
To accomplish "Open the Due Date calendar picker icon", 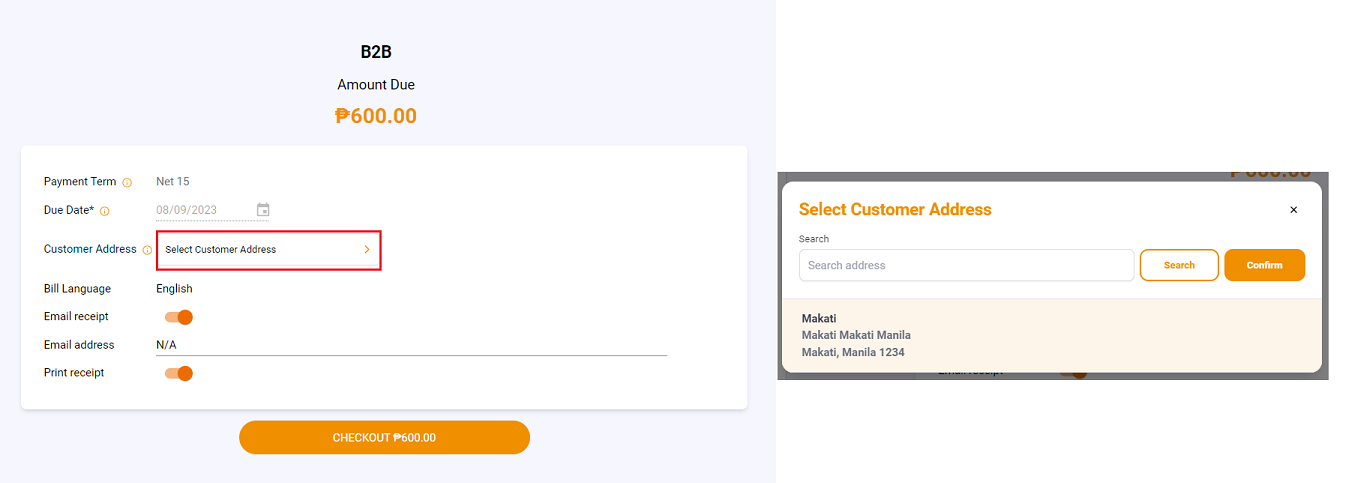I will point(263,210).
